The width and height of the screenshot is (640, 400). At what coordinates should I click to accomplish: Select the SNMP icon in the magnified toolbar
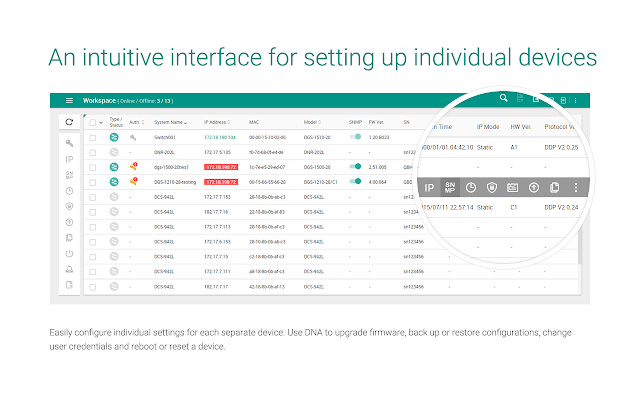[449, 187]
